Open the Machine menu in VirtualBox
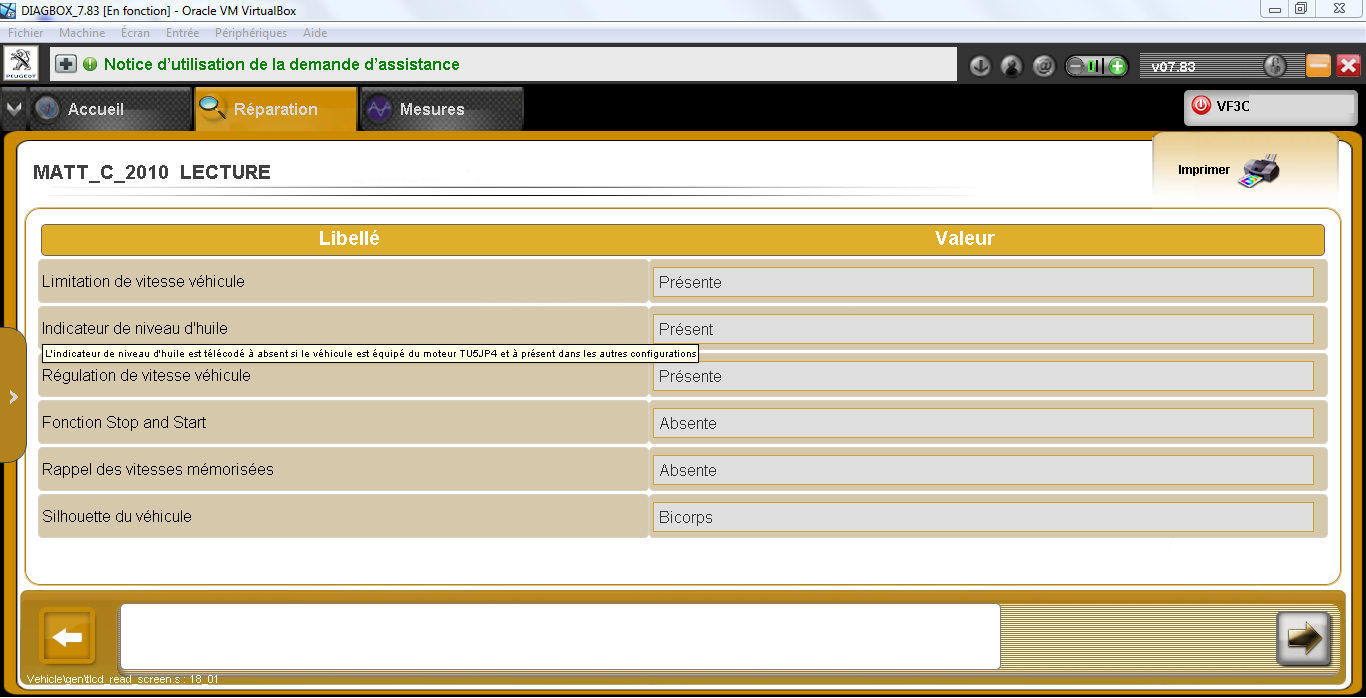The width and height of the screenshot is (1366, 698). pos(82,33)
